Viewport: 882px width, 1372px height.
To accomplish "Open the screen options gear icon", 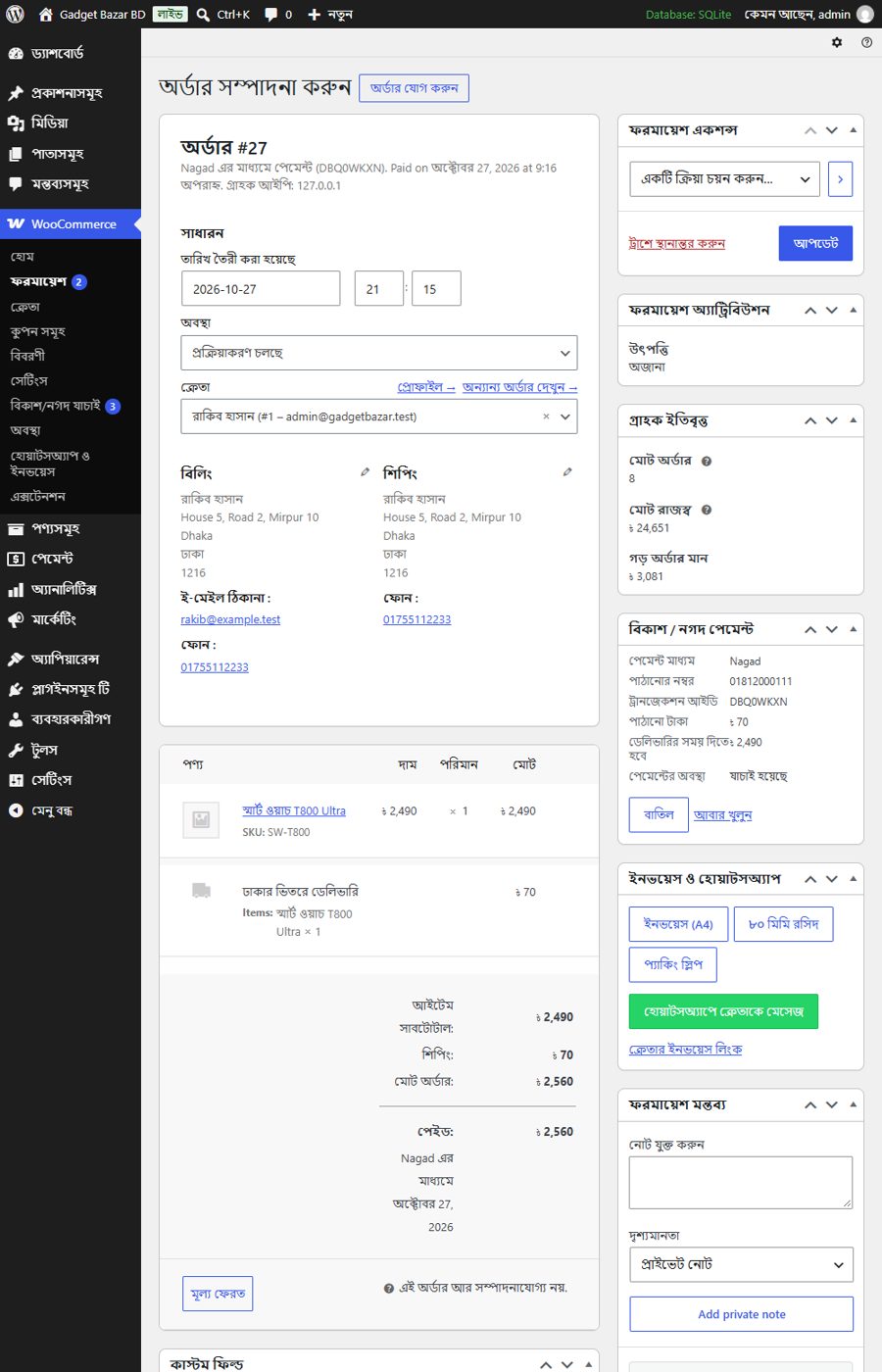I will (x=837, y=42).
